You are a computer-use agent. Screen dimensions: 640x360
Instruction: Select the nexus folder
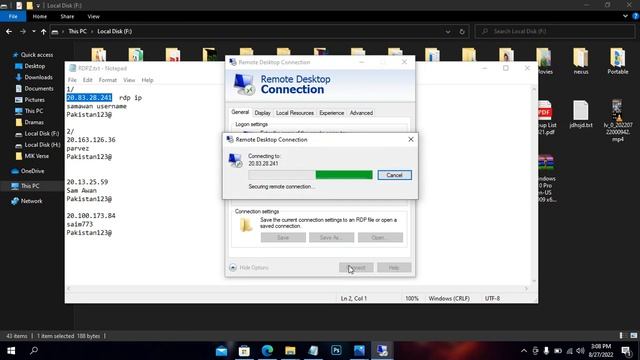click(581, 61)
